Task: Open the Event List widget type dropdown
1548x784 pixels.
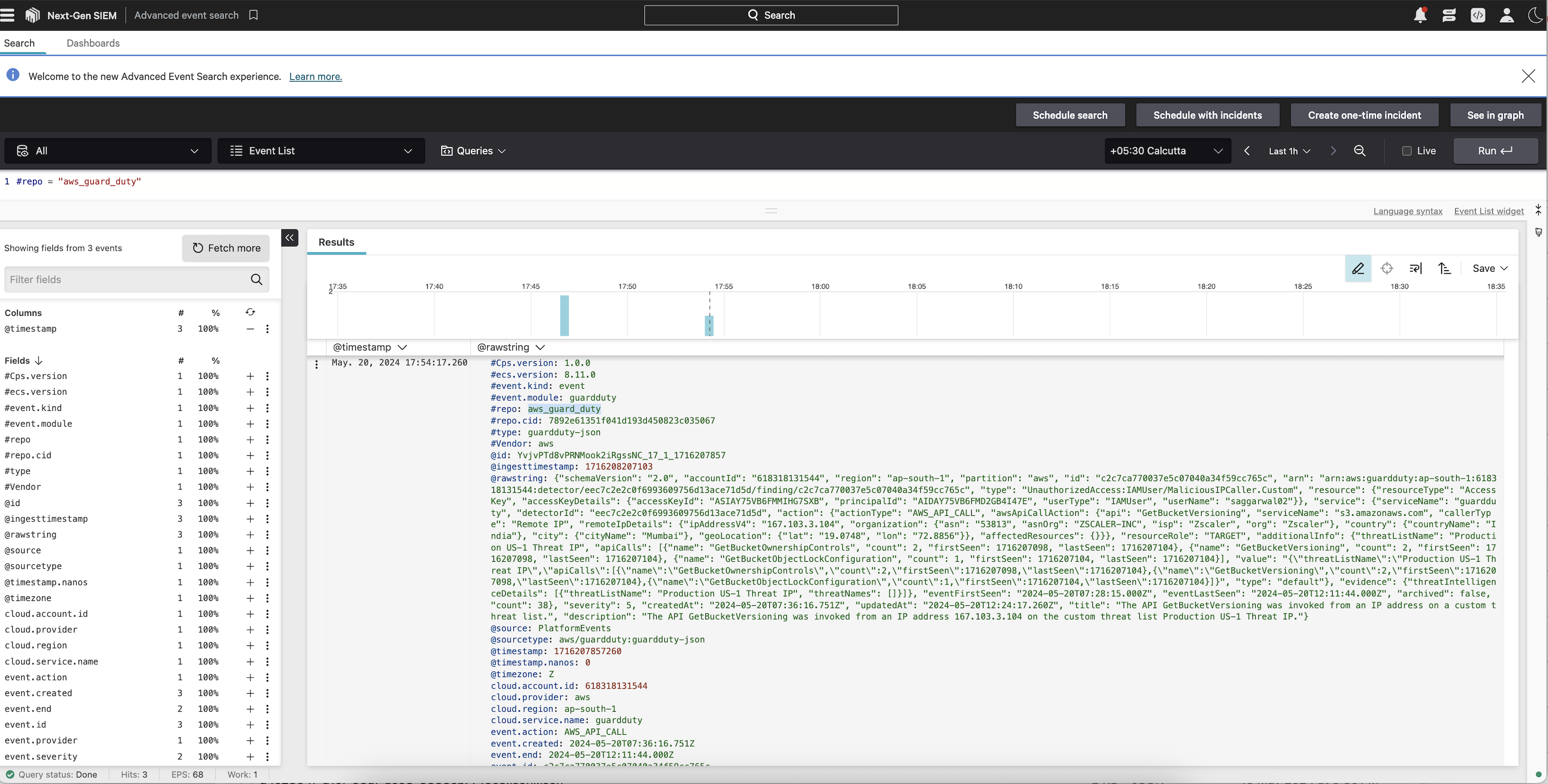Action: [x=321, y=151]
